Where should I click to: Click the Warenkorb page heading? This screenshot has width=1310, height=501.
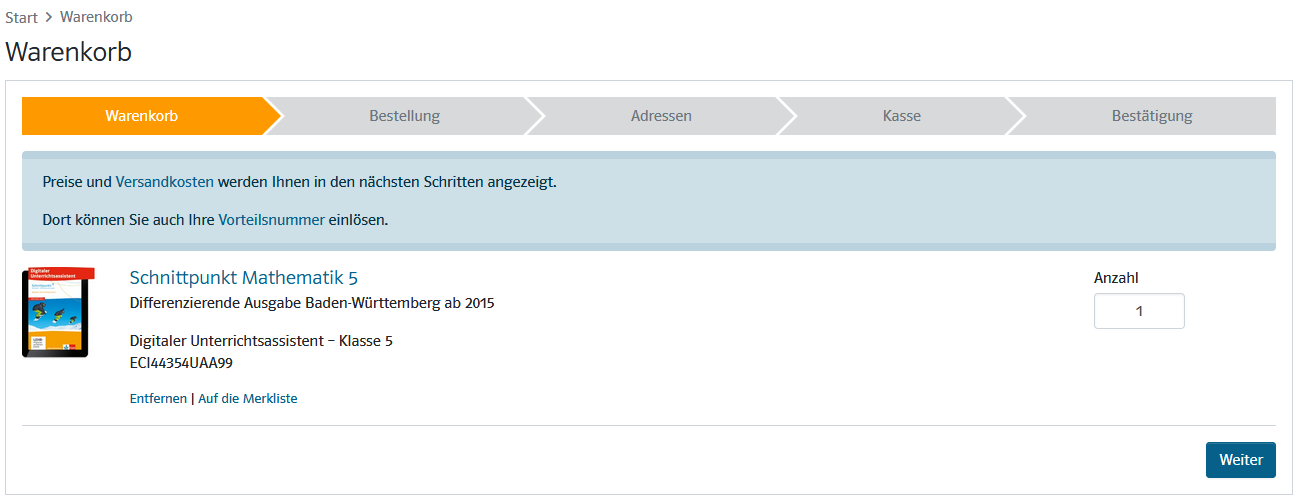click(69, 52)
